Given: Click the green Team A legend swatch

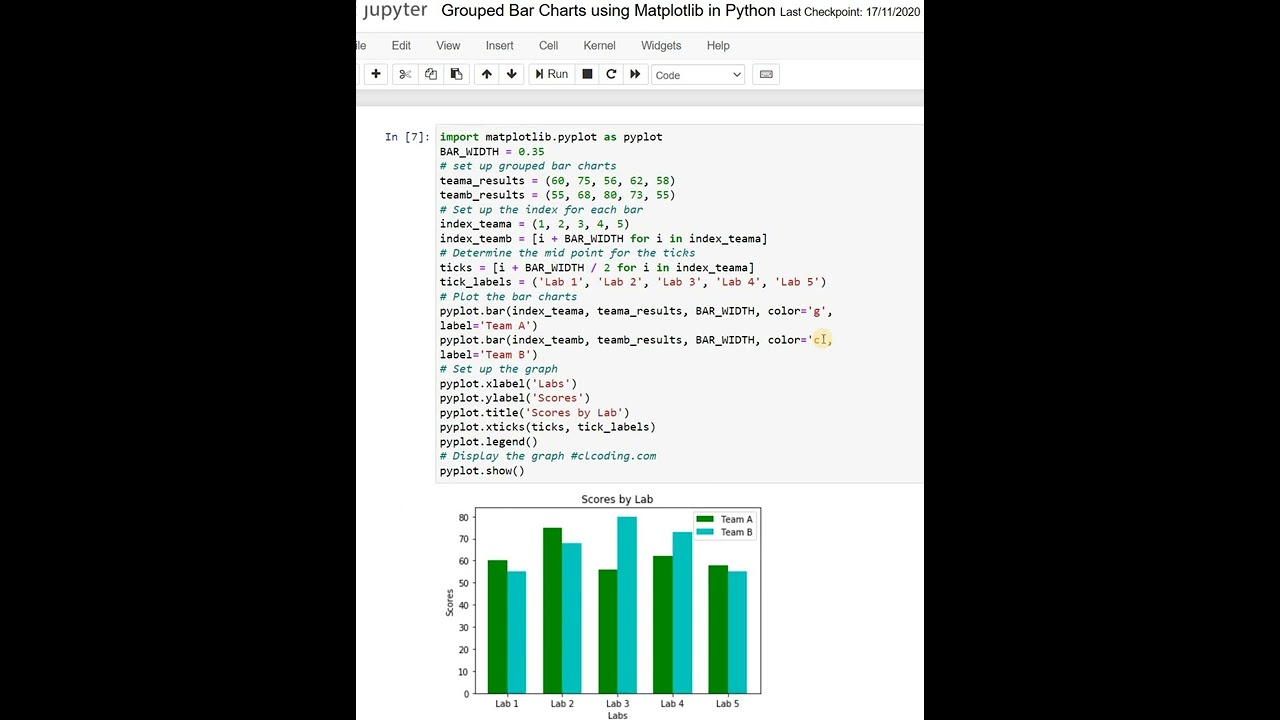Looking at the screenshot, I should tap(706, 520).
